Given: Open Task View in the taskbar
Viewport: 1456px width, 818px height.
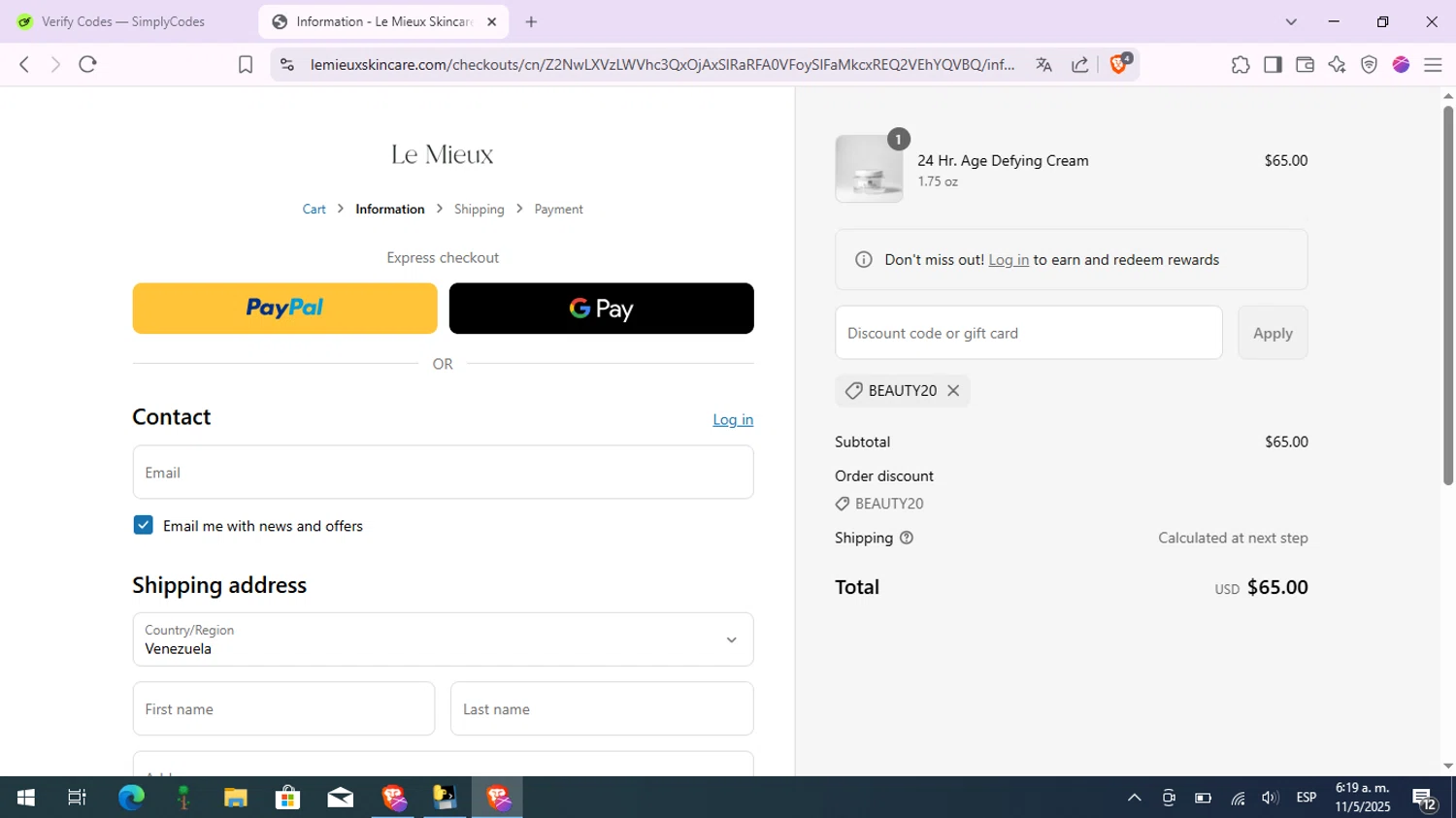Looking at the screenshot, I should coord(77,798).
